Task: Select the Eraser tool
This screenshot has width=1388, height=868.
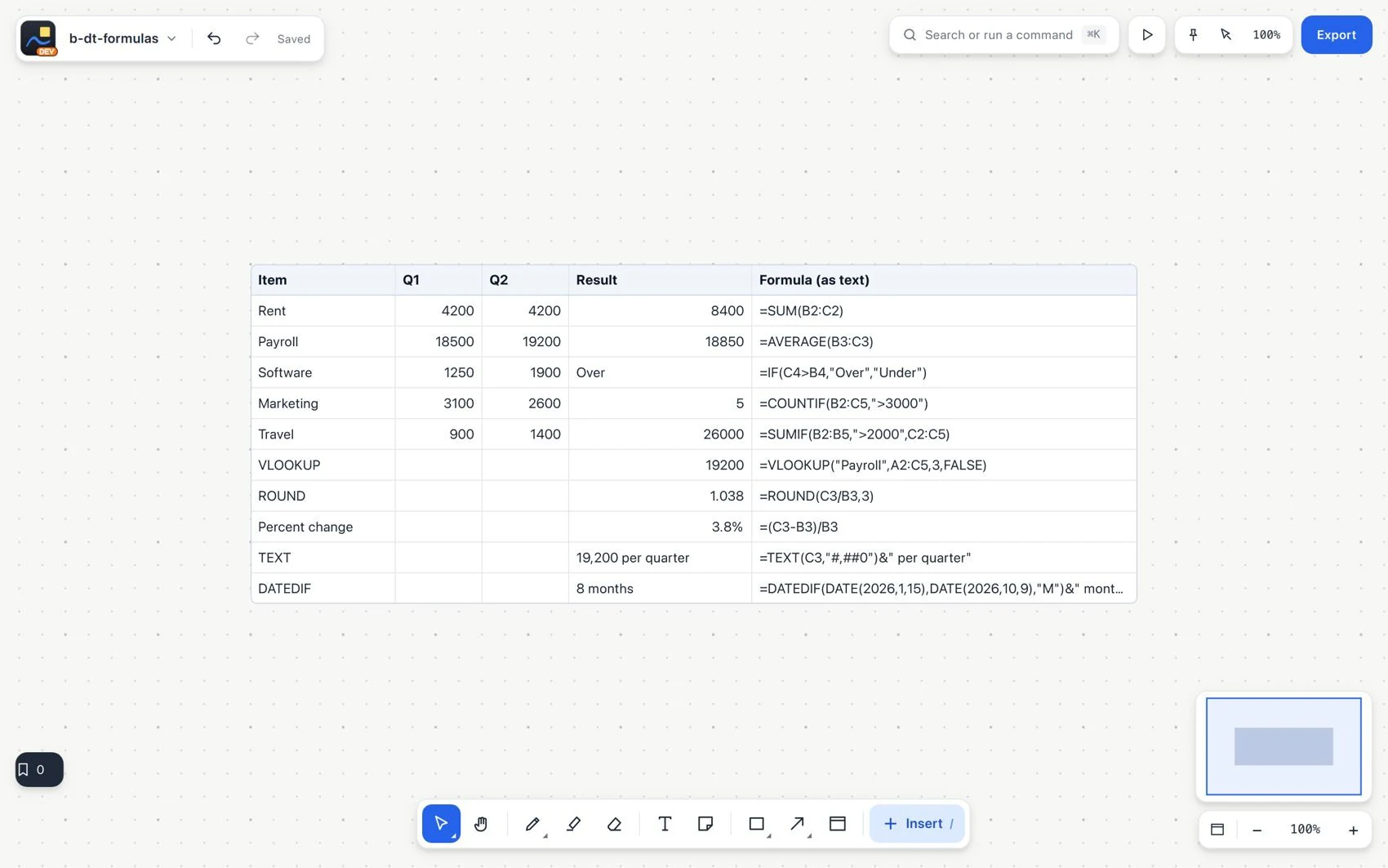Action: pyautogui.click(x=614, y=824)
